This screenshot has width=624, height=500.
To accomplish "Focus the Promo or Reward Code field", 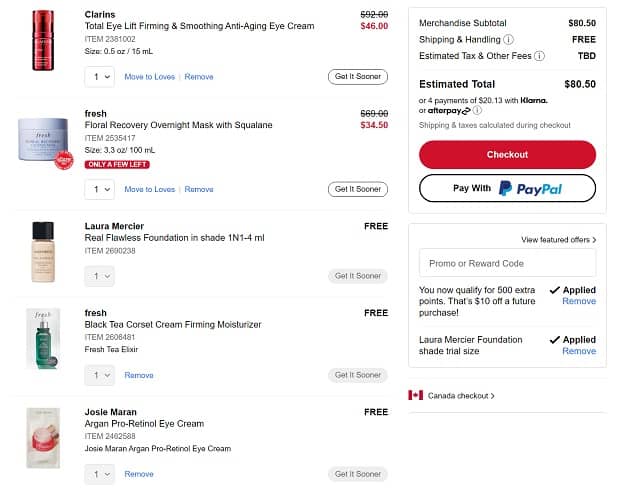I will tap(507, 263).
